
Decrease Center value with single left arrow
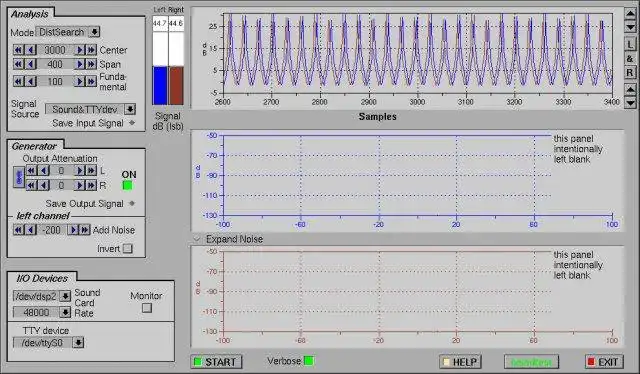[31, 50]
